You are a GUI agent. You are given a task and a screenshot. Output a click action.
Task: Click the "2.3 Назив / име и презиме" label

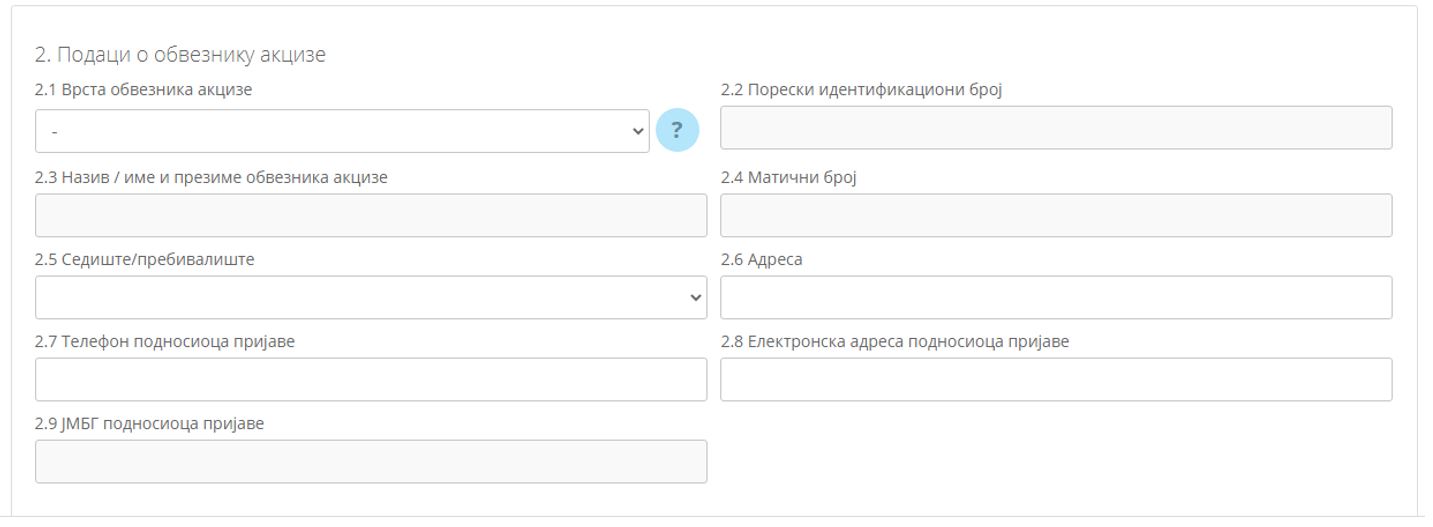(211, 178)
